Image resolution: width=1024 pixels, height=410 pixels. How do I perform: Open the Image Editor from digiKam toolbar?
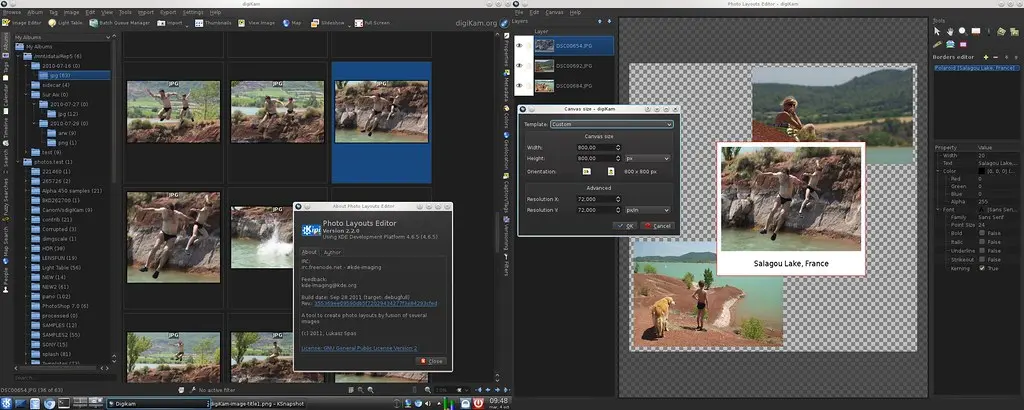tap(22, 23)
